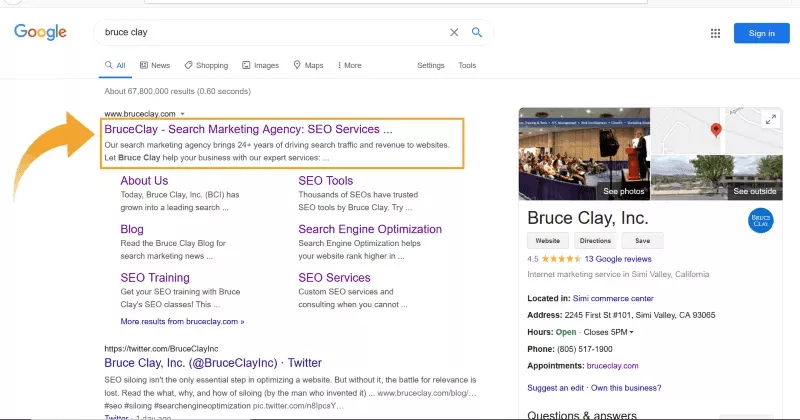Click the red map location pin
This screenshot has height=420, width=800.
click(715, 130)
